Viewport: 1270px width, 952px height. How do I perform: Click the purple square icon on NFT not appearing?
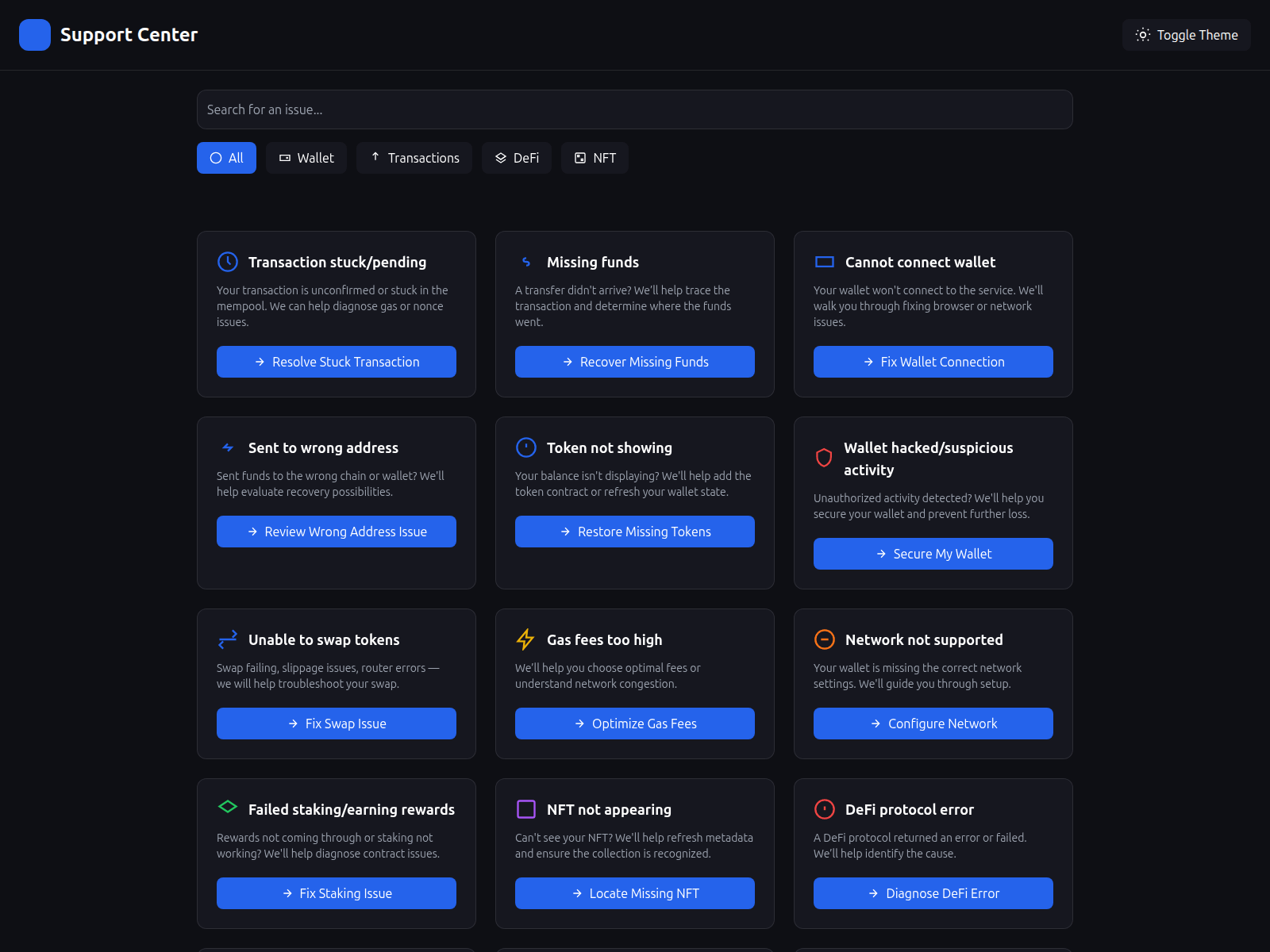coord(525,809)
